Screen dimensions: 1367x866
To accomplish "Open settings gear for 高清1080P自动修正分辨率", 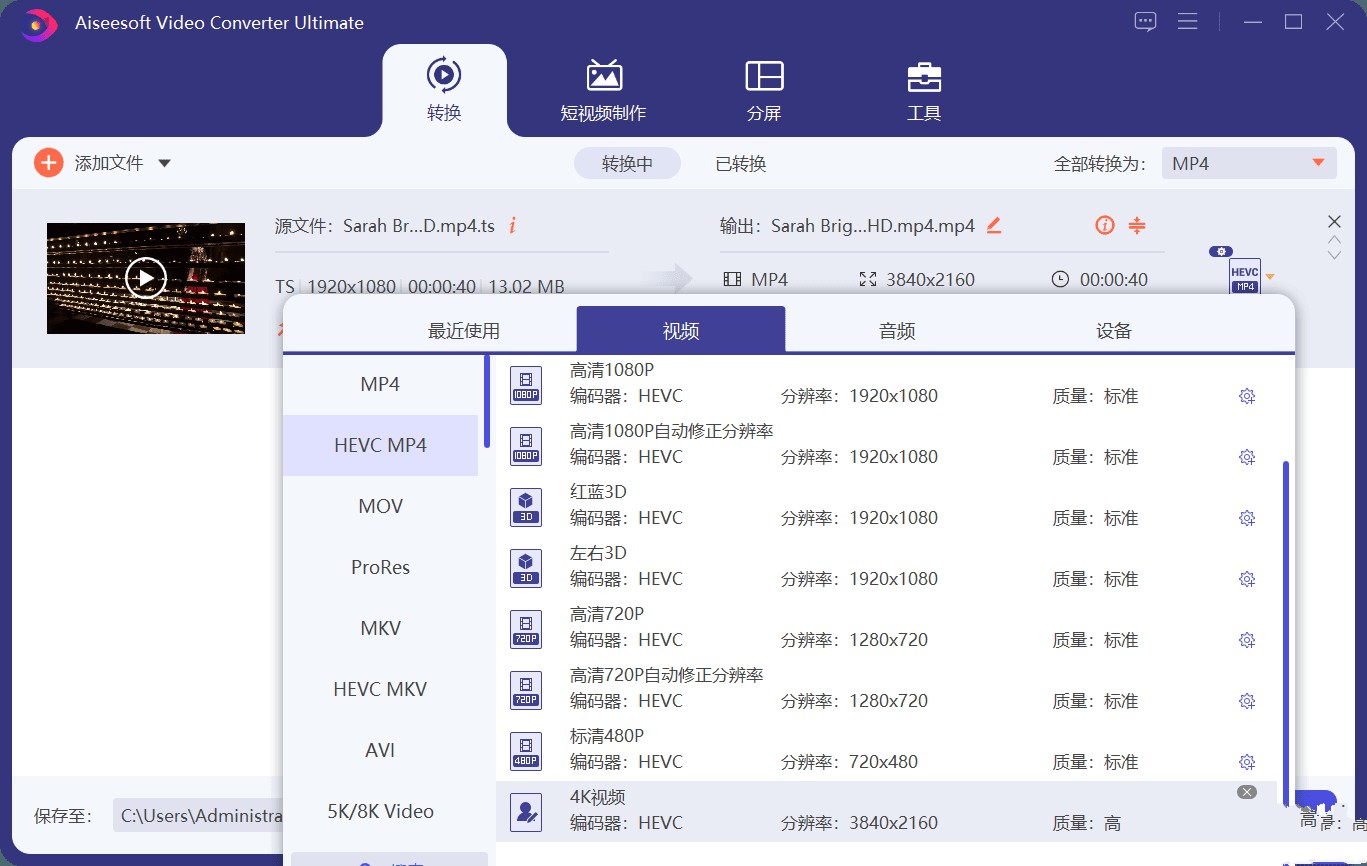I will click(1247, 457).
